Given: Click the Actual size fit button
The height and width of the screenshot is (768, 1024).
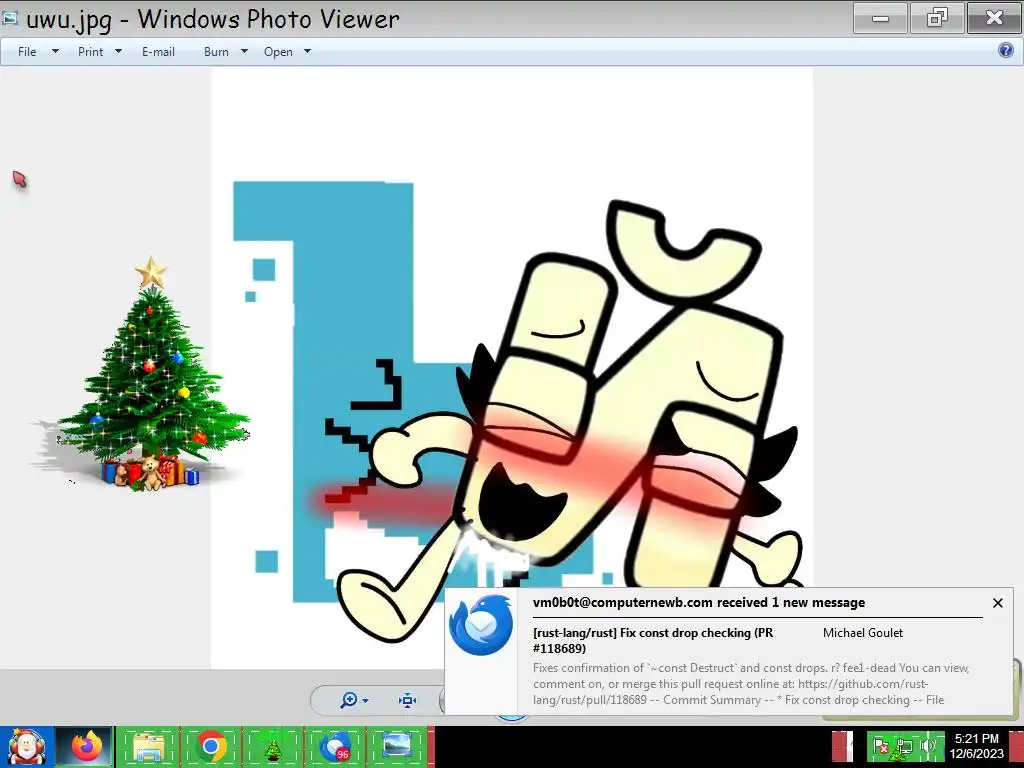Looking at the screenshot, I should 408,701.
